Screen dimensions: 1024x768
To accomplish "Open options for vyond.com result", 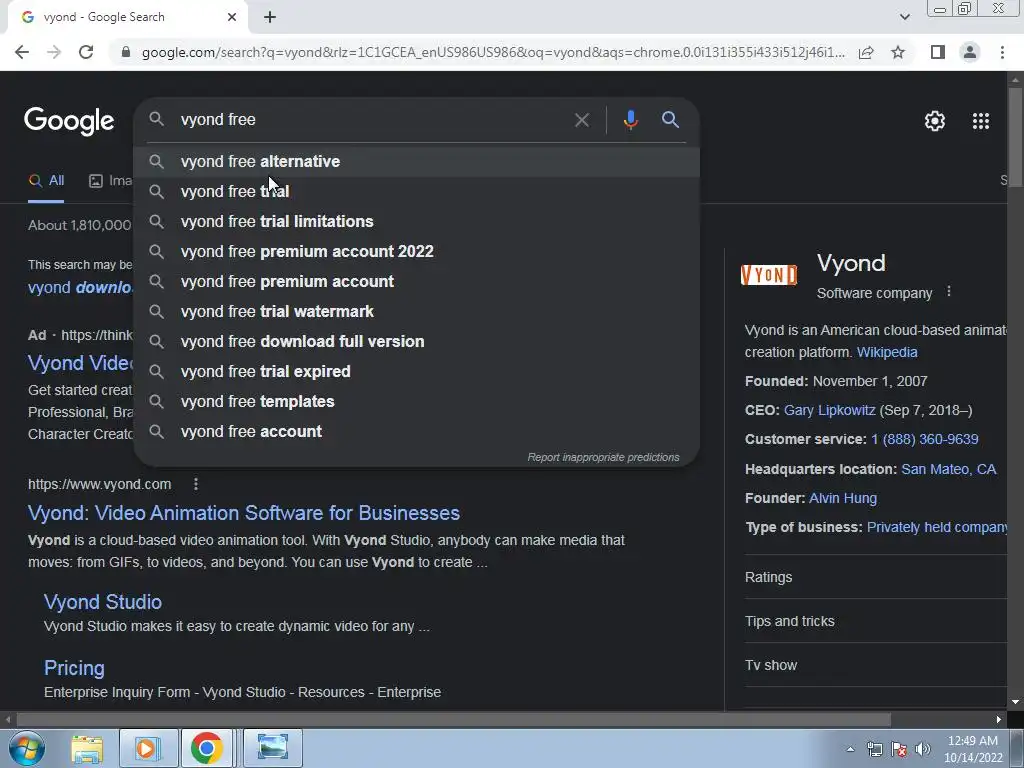I will click(196, 484).
